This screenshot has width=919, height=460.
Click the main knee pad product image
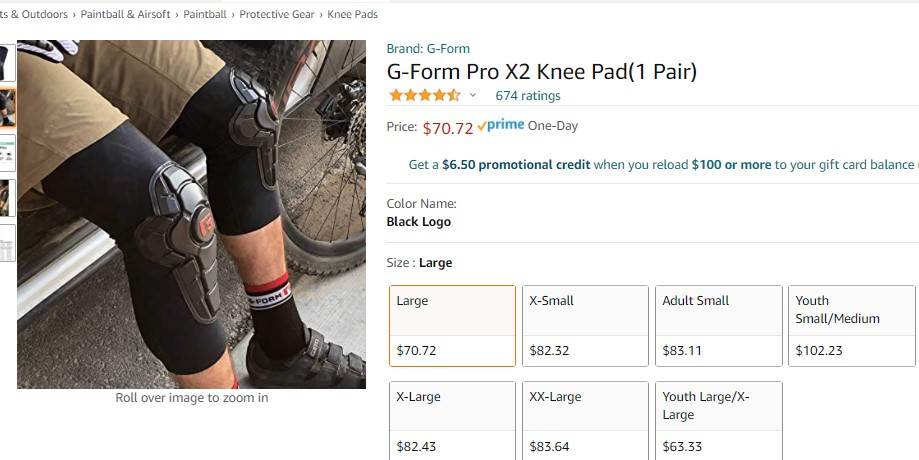pyautogui.click(x=191, y=214)
